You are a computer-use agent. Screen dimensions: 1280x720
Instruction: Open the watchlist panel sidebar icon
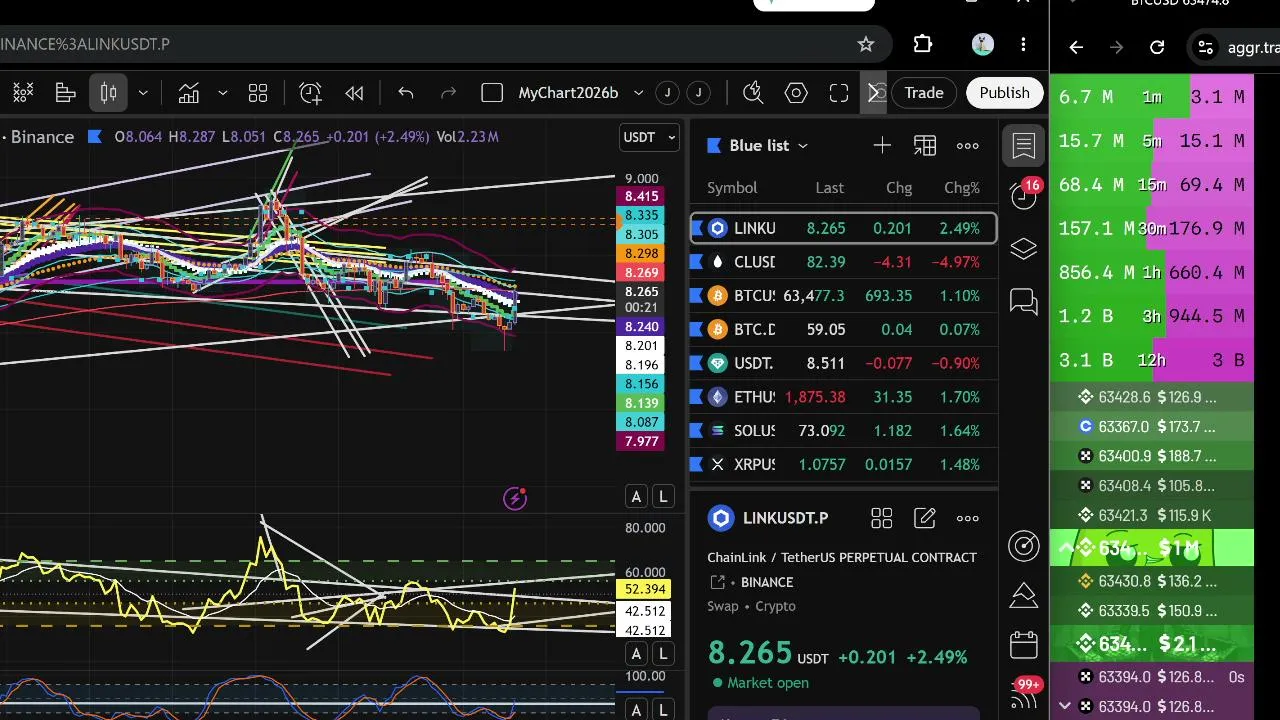click(x=1023, y=146)
